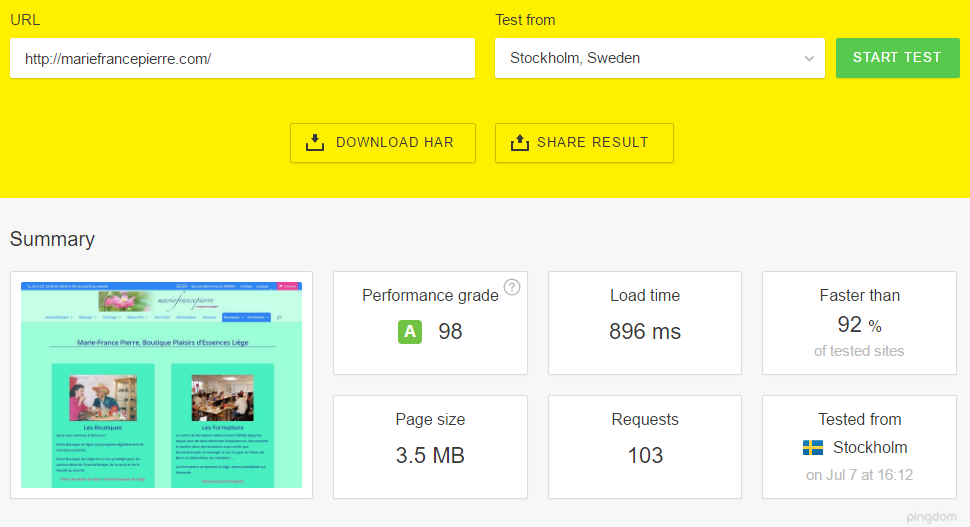Click the Sweden flag next to Stockholm
Image resolution: width=970 pixels, height=527 pixels.
(813, 448)
